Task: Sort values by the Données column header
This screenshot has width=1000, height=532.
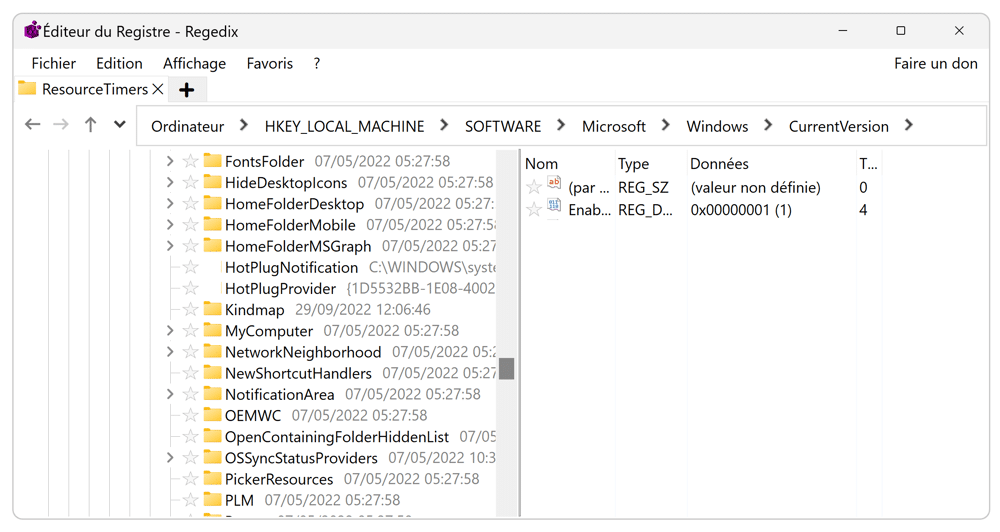Action: coord(719,164)
